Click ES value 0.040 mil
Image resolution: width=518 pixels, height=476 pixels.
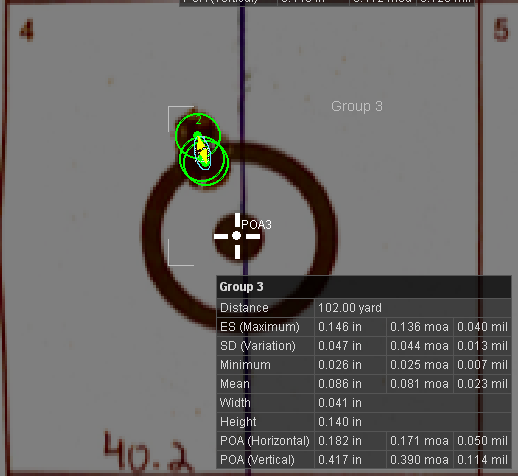pos(482,327)
